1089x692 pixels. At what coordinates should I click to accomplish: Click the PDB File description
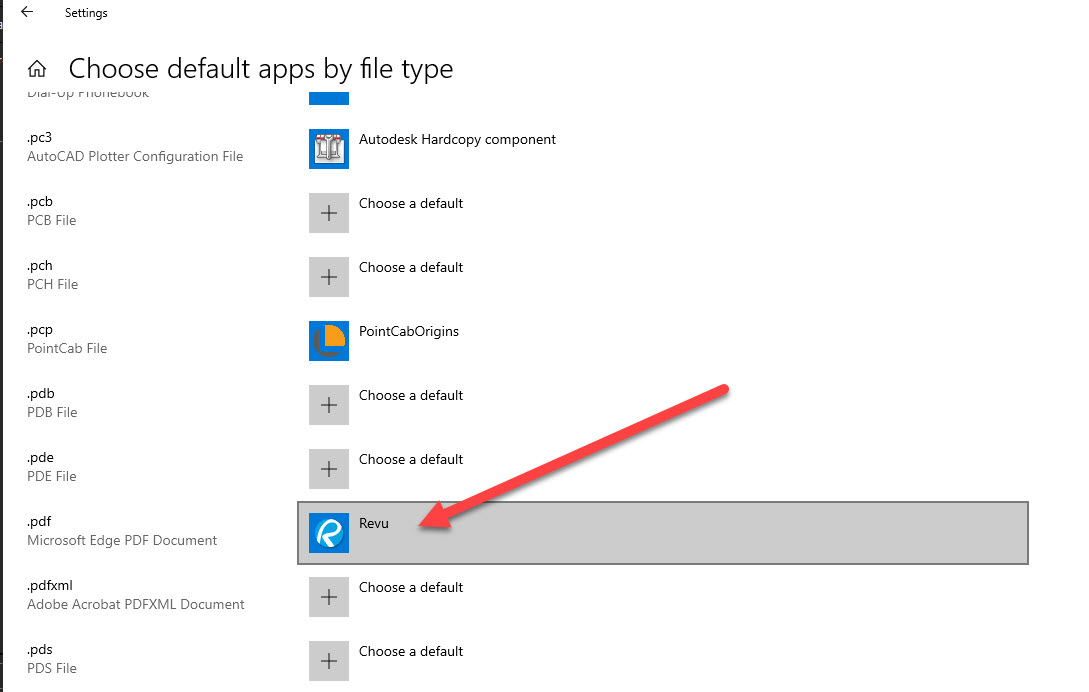click(52, 412)
